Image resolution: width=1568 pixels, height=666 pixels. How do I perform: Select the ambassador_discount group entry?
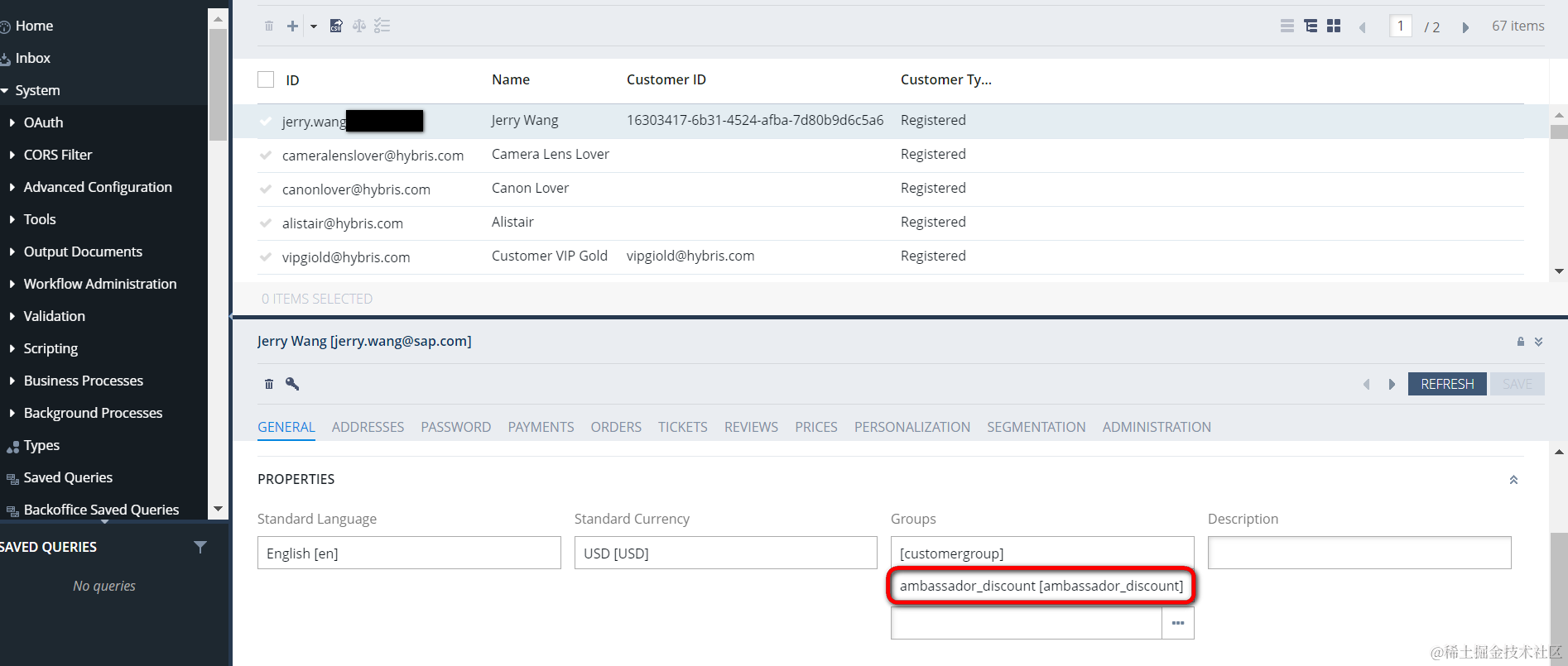(x=1041, y=586)
